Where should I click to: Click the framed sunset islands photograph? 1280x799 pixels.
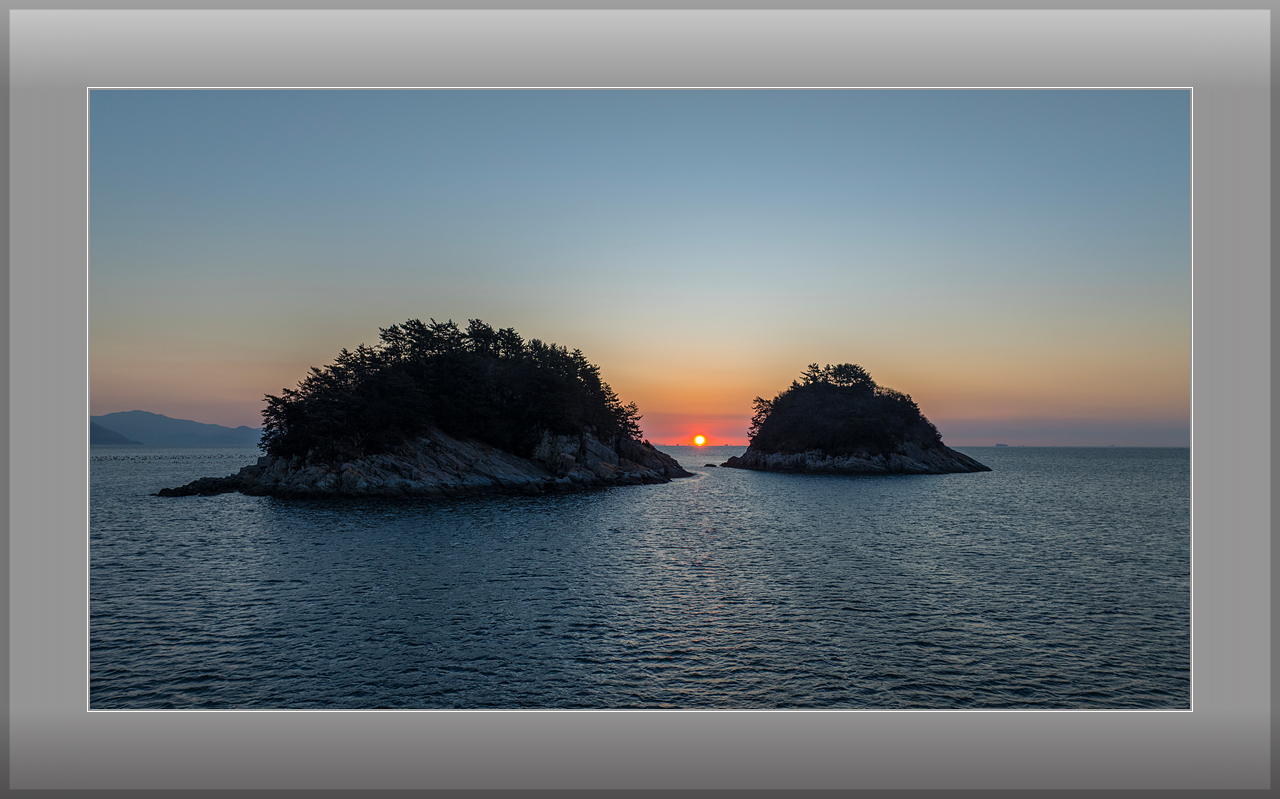pyautogui.click(x=640, y=399)
